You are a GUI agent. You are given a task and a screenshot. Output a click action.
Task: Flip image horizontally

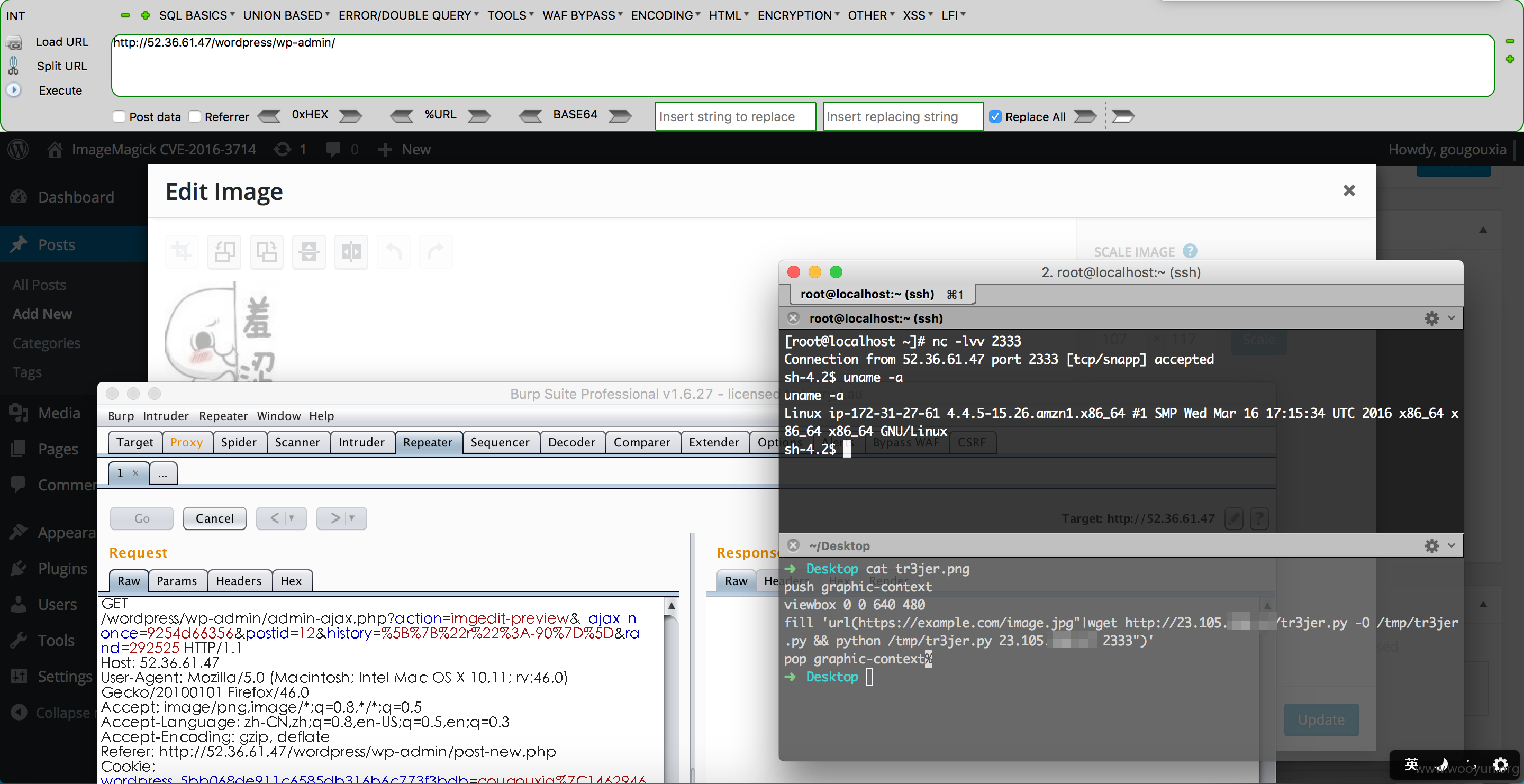(x=351, y=252)
